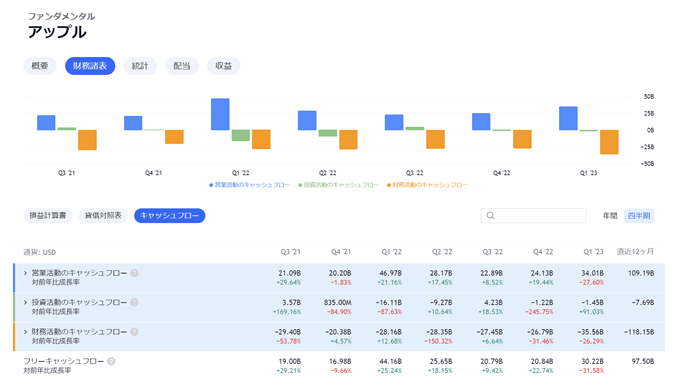The width and height of the screenshot is (680, 387).
Task: Click the orange financing bar for Q4 '21
Action: pos(174,137)
